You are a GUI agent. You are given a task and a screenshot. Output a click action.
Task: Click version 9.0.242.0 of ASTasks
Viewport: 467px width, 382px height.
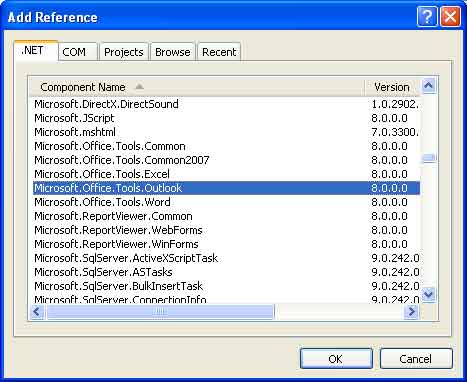395,272
